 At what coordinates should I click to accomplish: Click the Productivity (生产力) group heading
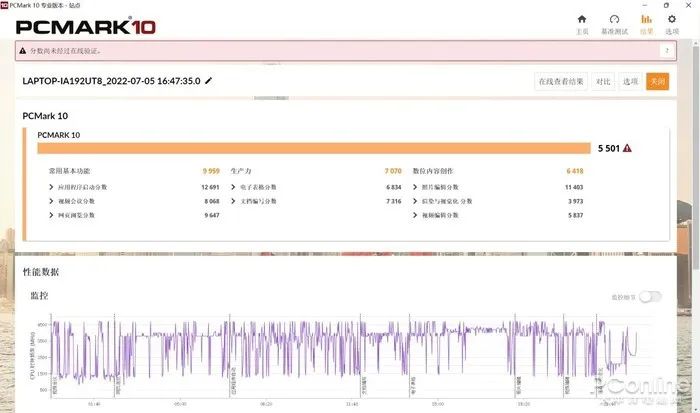(x=241, y=171)
